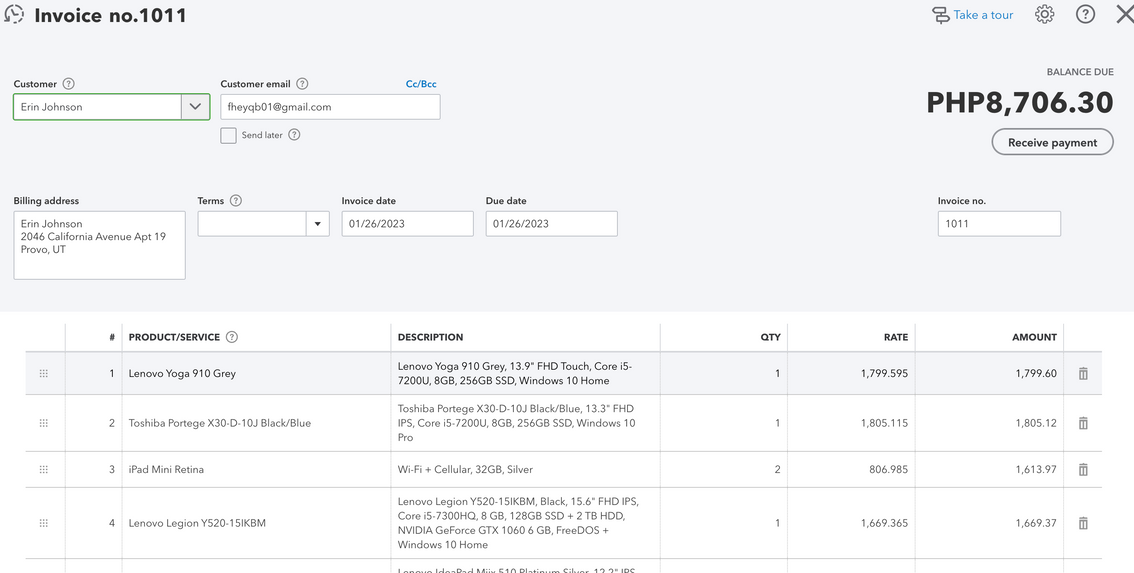Click description of Lenovo Yoga 910 Grey row
Screen dimensions: 1134x573
(525, 373)
